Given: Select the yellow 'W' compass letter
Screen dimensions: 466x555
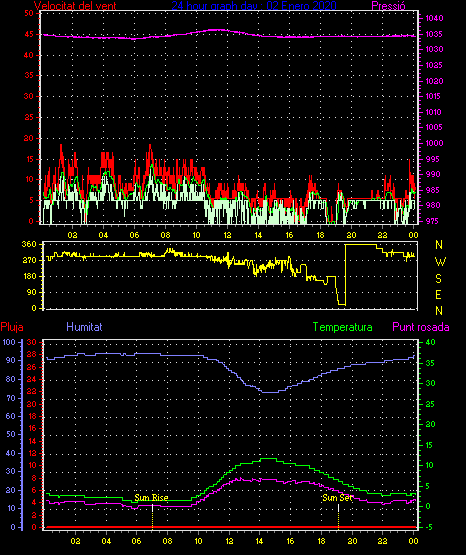Looking at the screenshot, I should coord(440,262).
